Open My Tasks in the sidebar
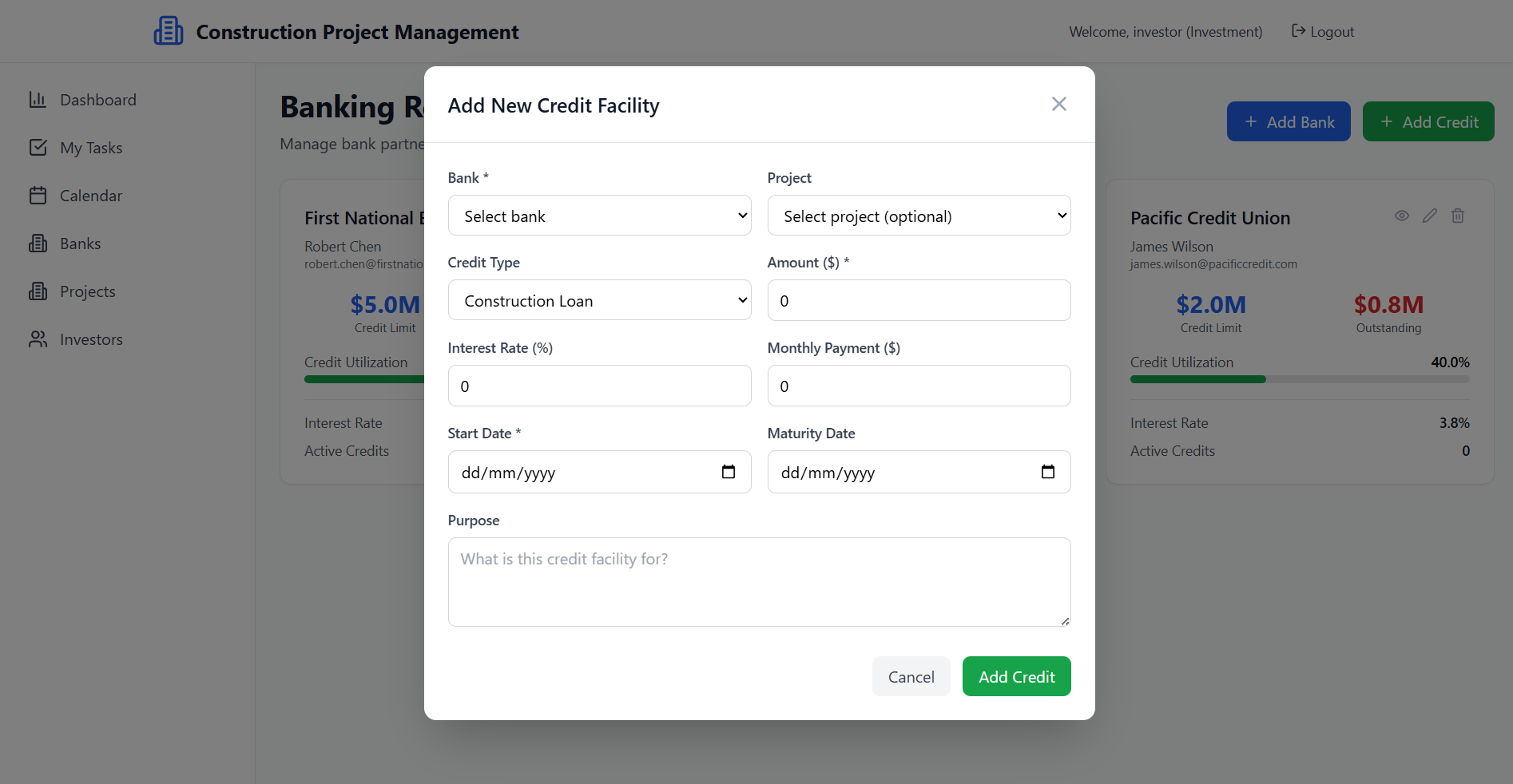 (x=90, y=148)
